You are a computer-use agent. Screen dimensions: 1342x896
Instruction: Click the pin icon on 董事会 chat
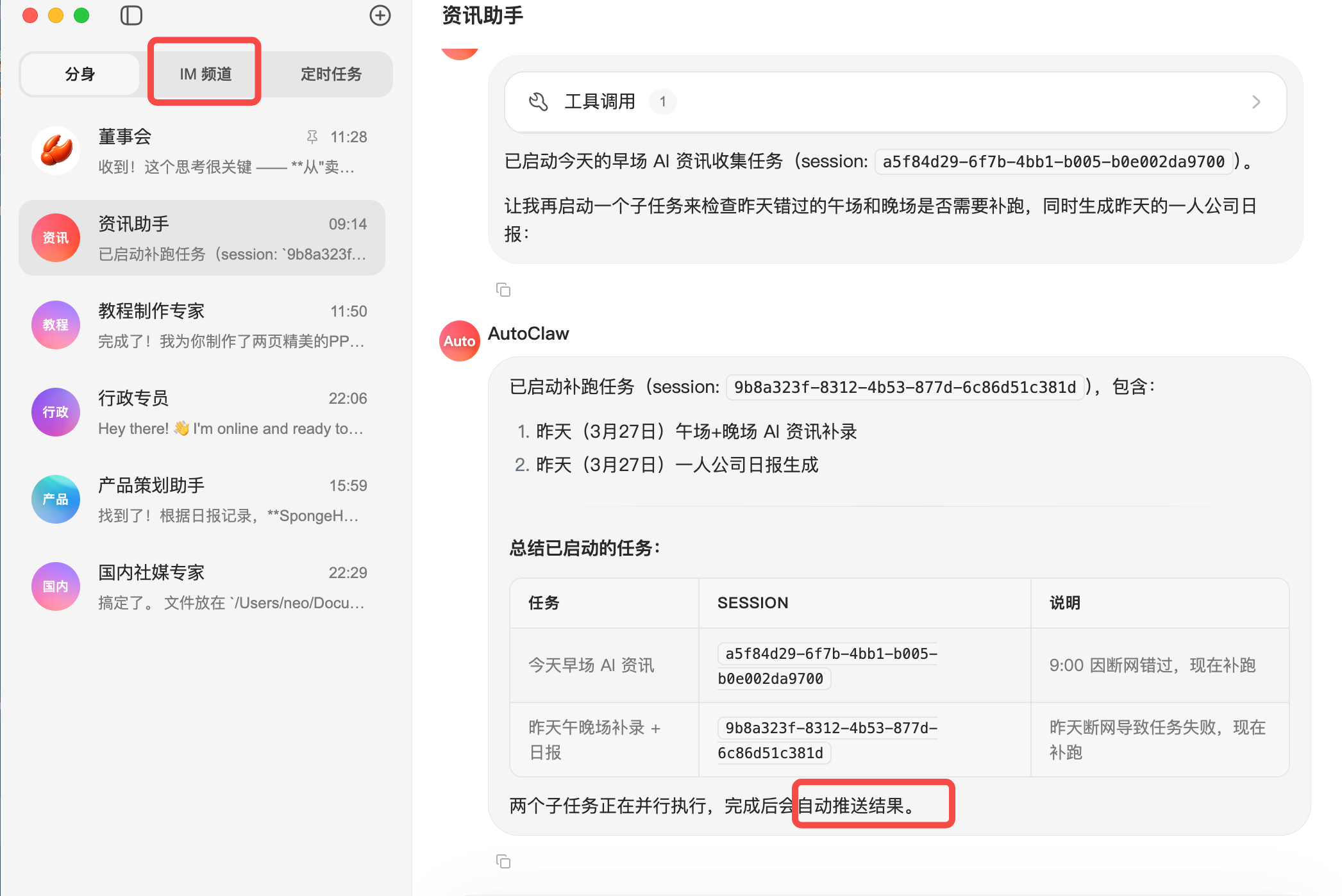click(312, 137)
